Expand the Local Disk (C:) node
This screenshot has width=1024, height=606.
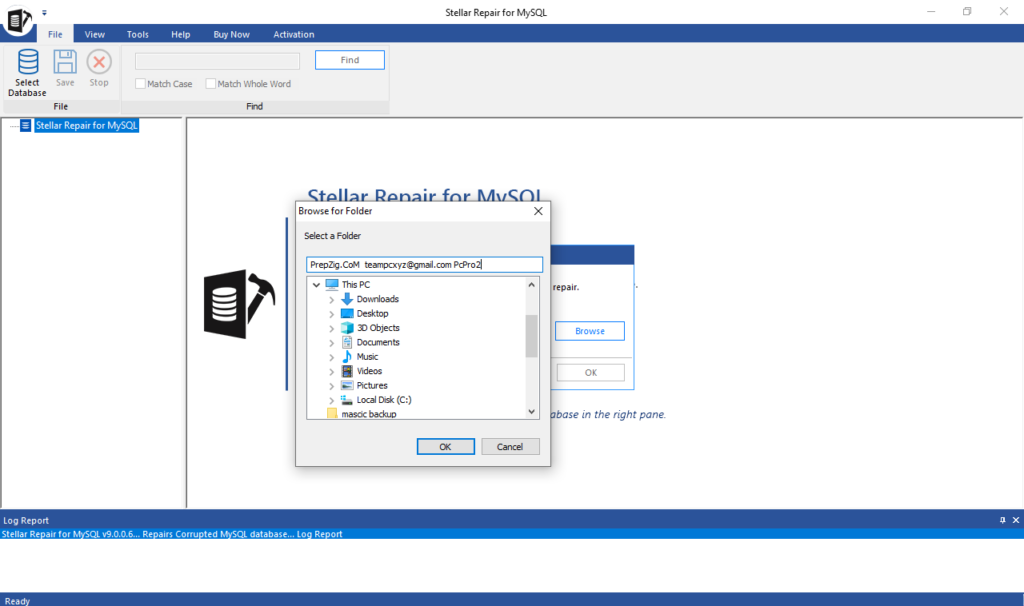[332, 400]
